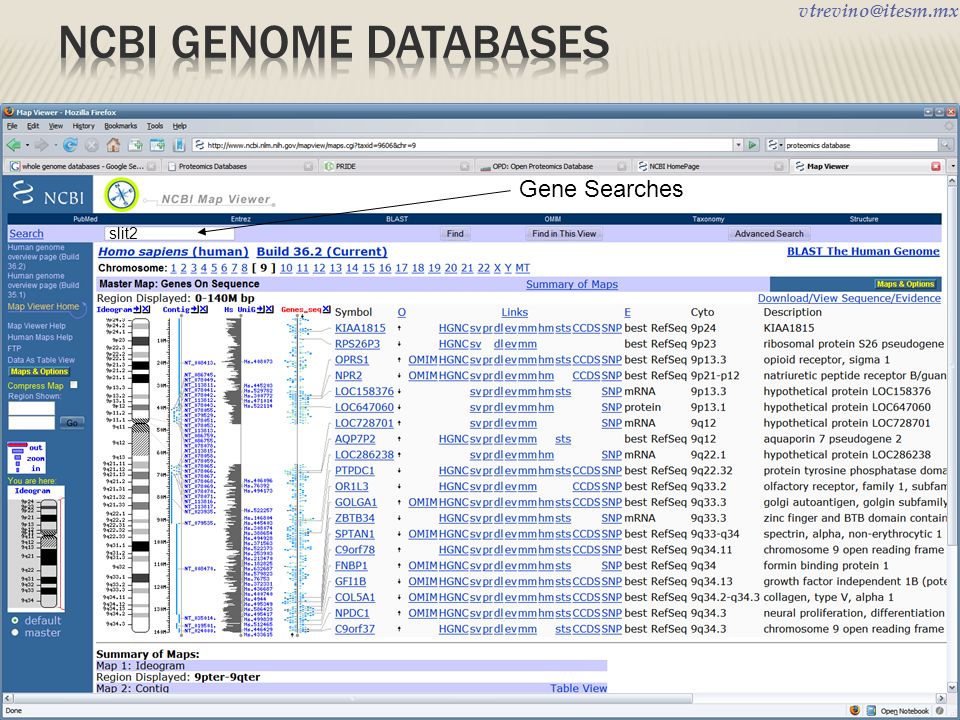Click the Map Viewer compass logo
Image resolution: width=960 pixels, height=720 pixels.
tap(121, 195)
